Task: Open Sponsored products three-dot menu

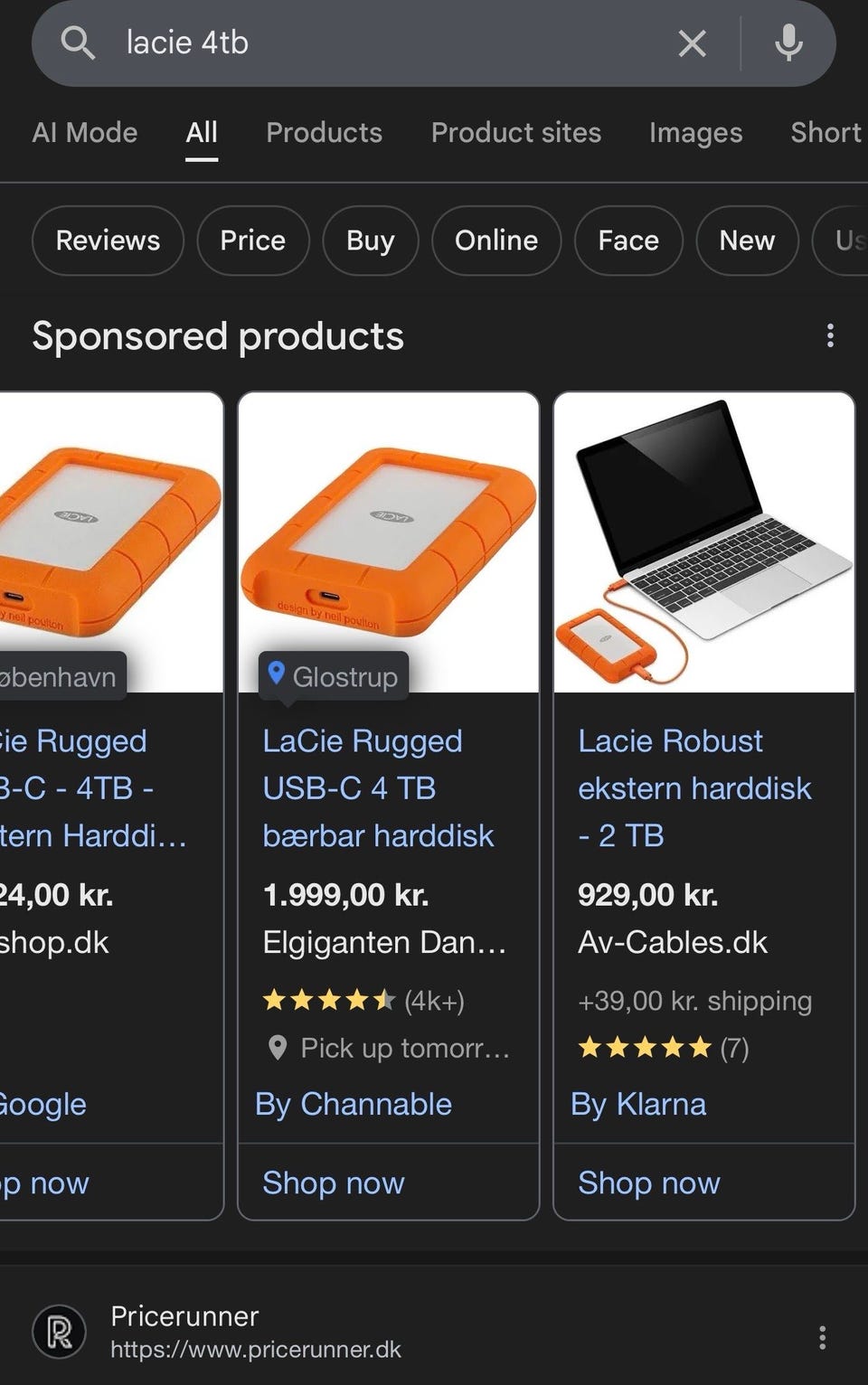Action: (830, 336)
